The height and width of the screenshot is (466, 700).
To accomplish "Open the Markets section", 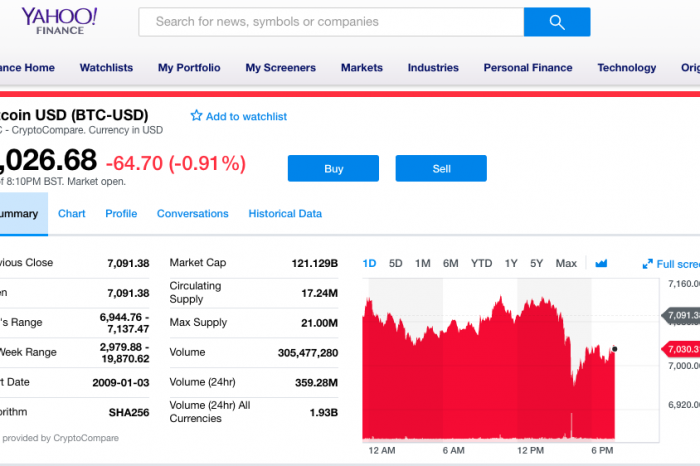I will (362, 67).
